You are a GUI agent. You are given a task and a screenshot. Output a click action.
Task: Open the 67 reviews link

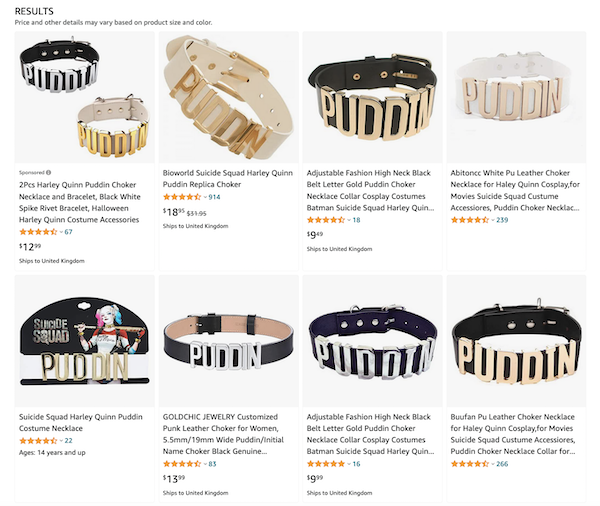(68, 232)
